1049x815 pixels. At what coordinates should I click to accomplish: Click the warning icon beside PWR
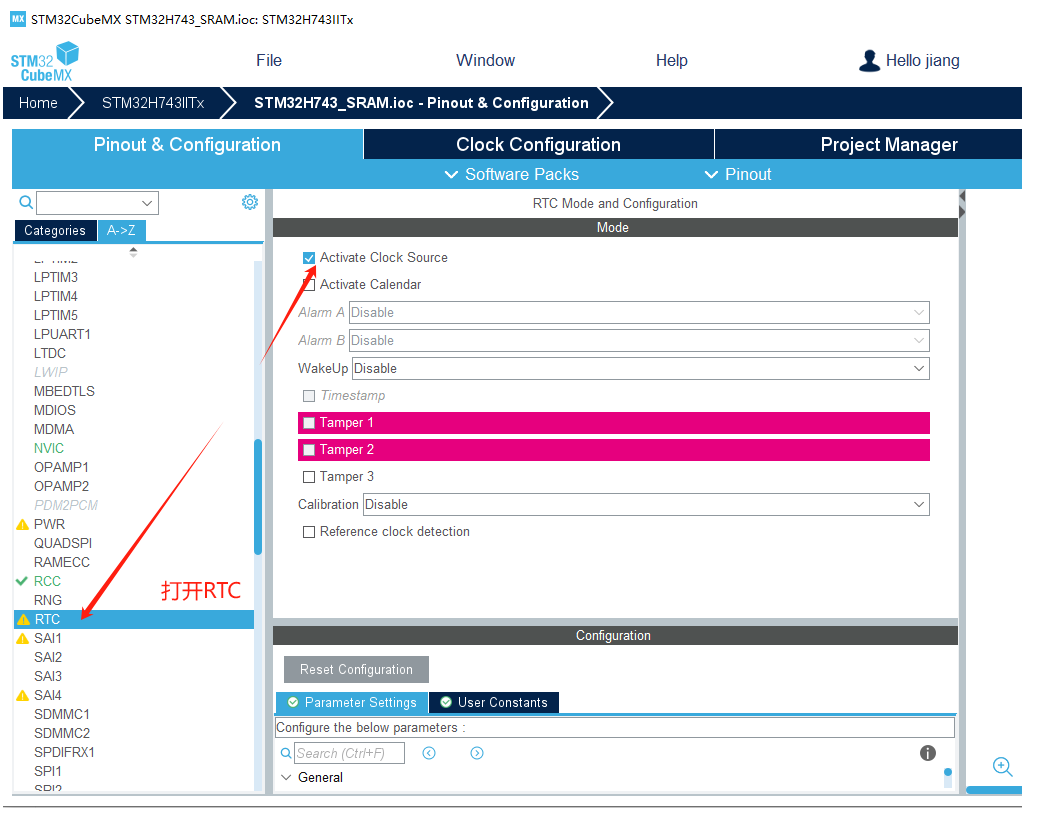click(x=22, y=525)
